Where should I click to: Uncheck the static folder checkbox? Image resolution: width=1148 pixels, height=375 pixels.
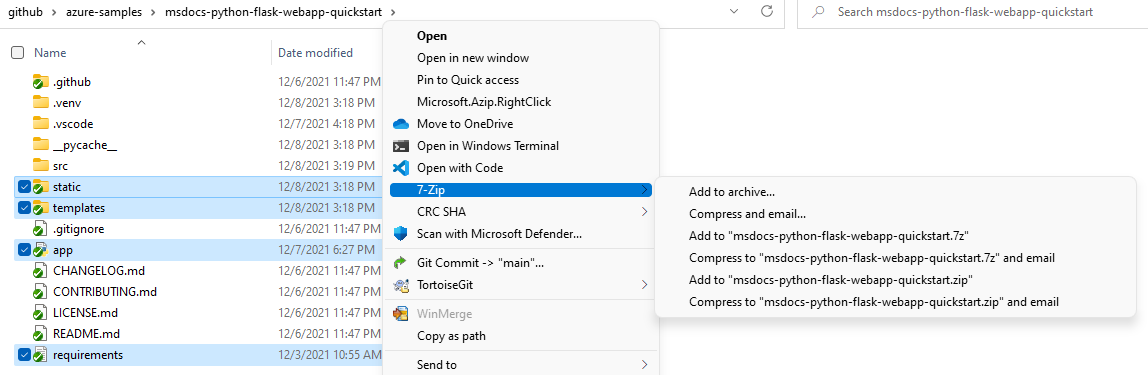24,187
